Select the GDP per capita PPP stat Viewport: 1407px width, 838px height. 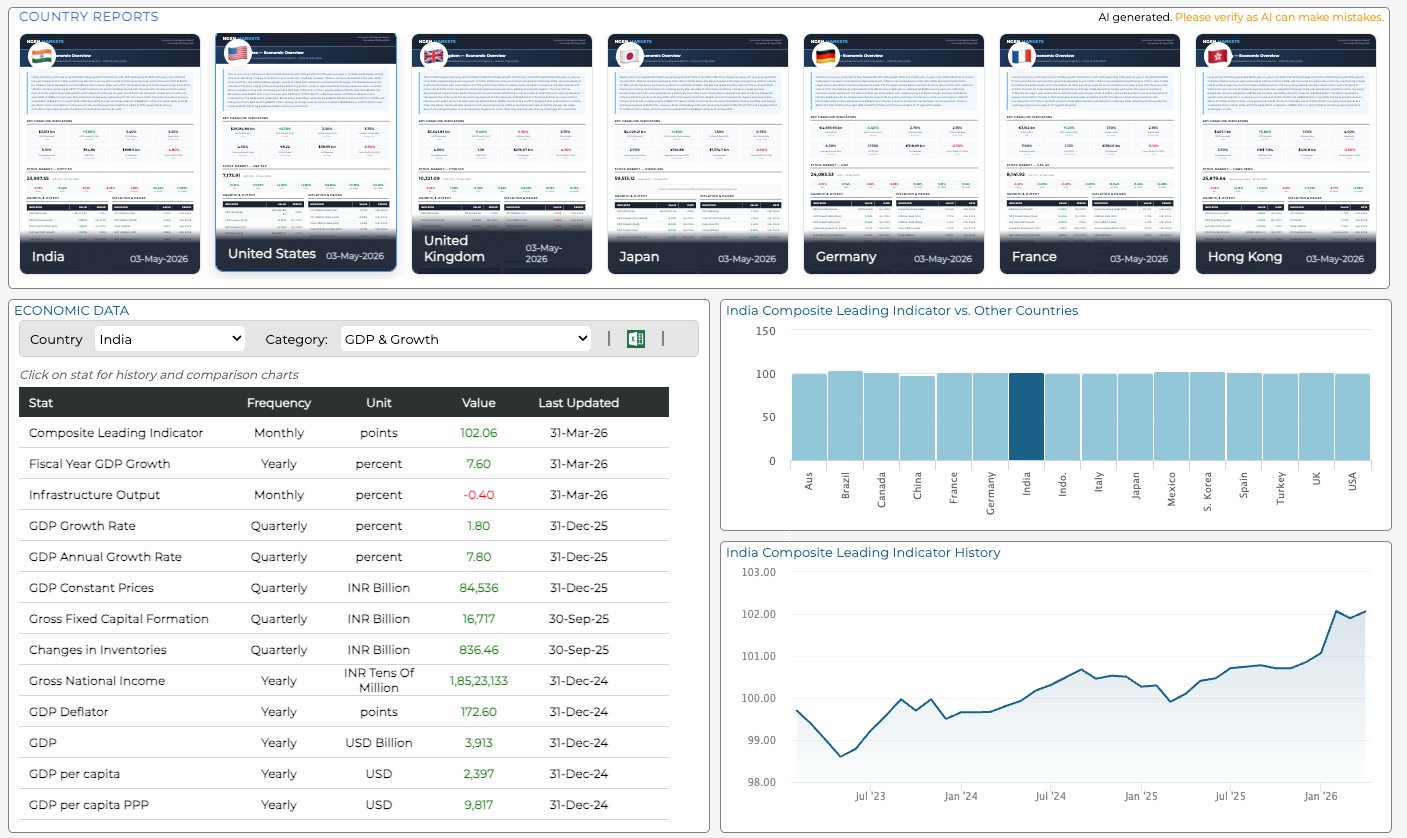pyautogui.click(x=344, y=805)
